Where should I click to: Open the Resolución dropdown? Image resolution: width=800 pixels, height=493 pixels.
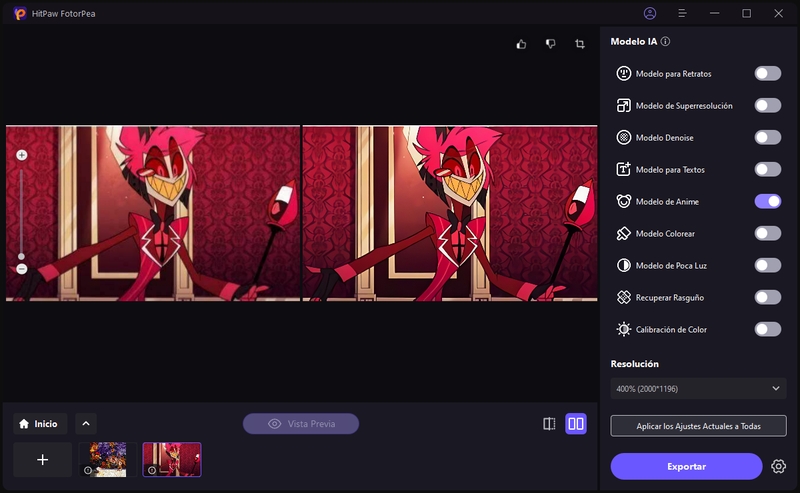pos(698,388)
